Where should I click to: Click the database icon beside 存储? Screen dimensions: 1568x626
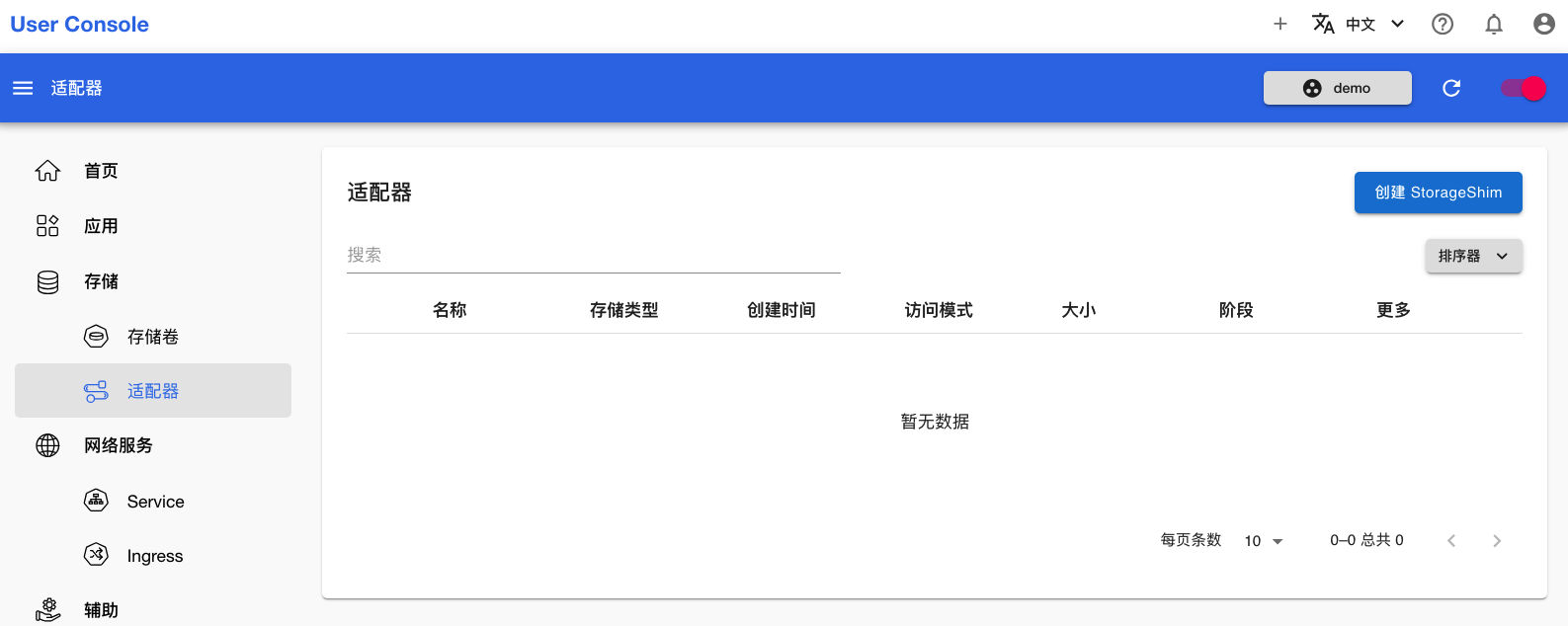pyautogui.click(x=47, y=282)
